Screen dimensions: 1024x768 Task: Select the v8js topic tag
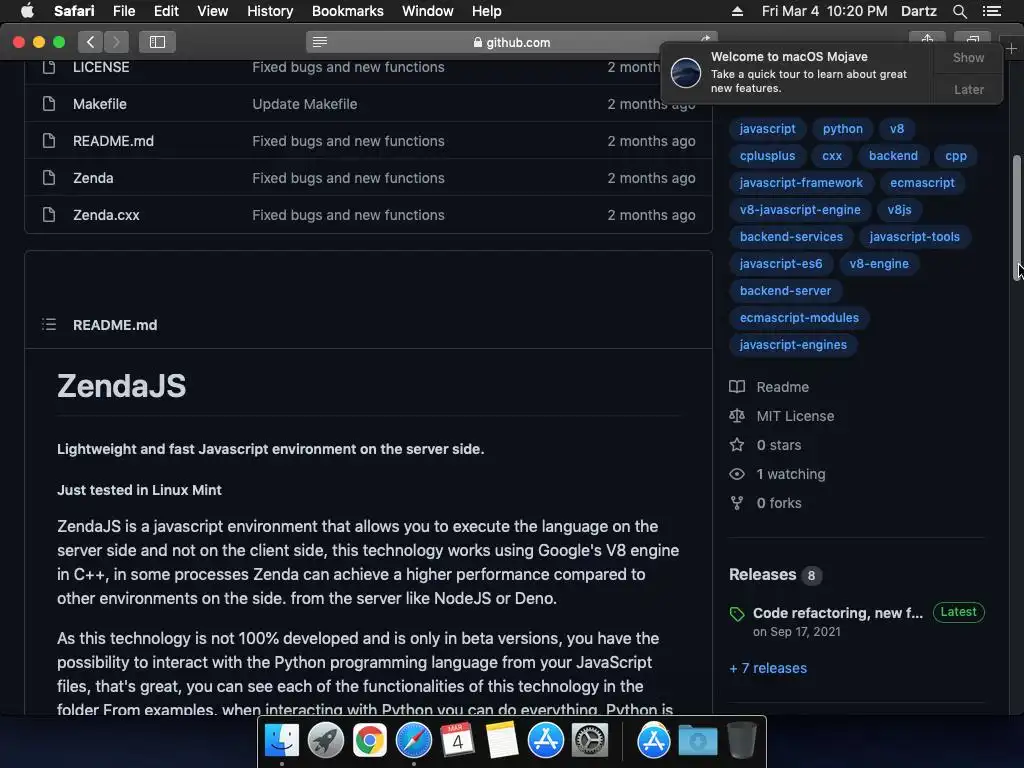coord(899,210)
